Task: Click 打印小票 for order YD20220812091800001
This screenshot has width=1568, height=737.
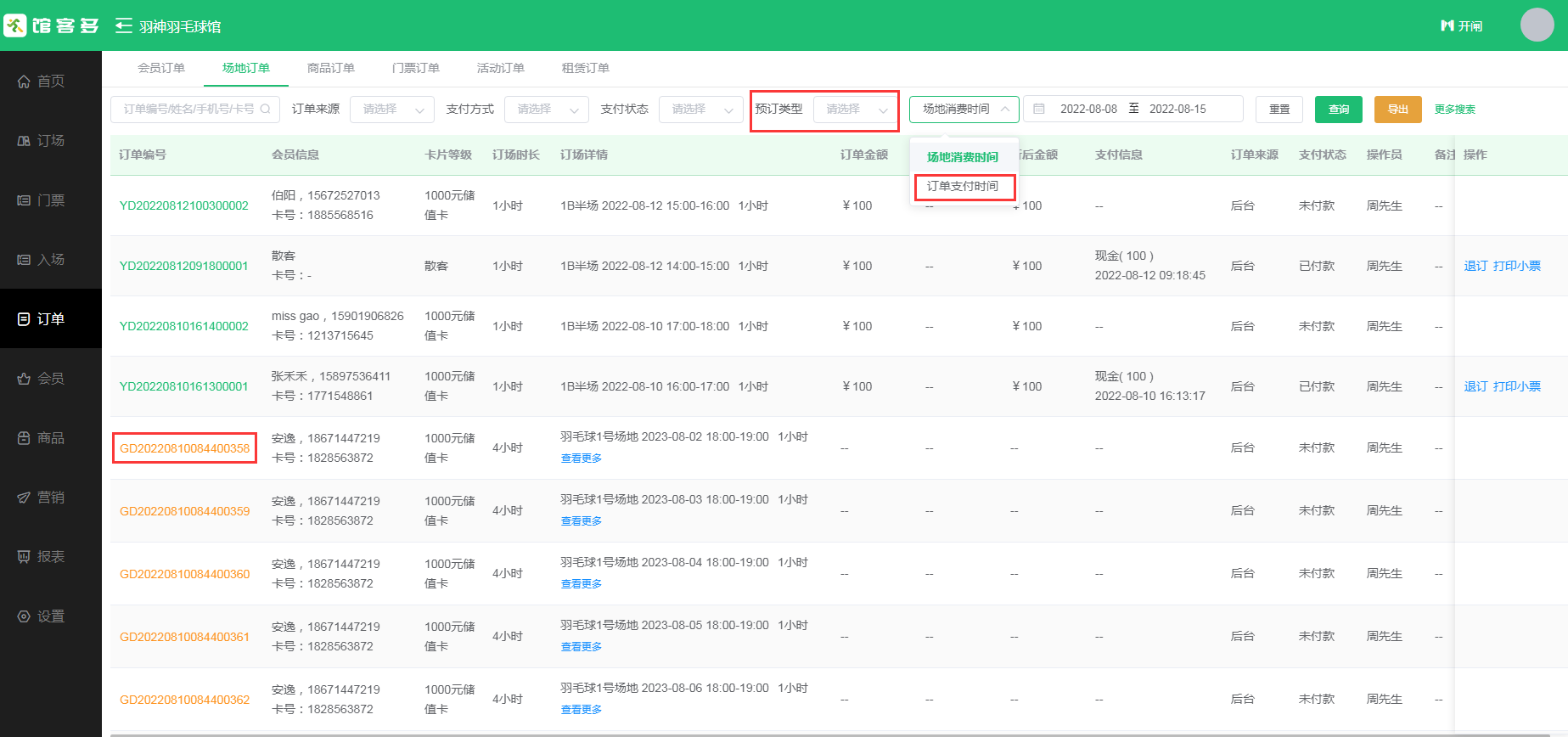Action: (1517, 266)
